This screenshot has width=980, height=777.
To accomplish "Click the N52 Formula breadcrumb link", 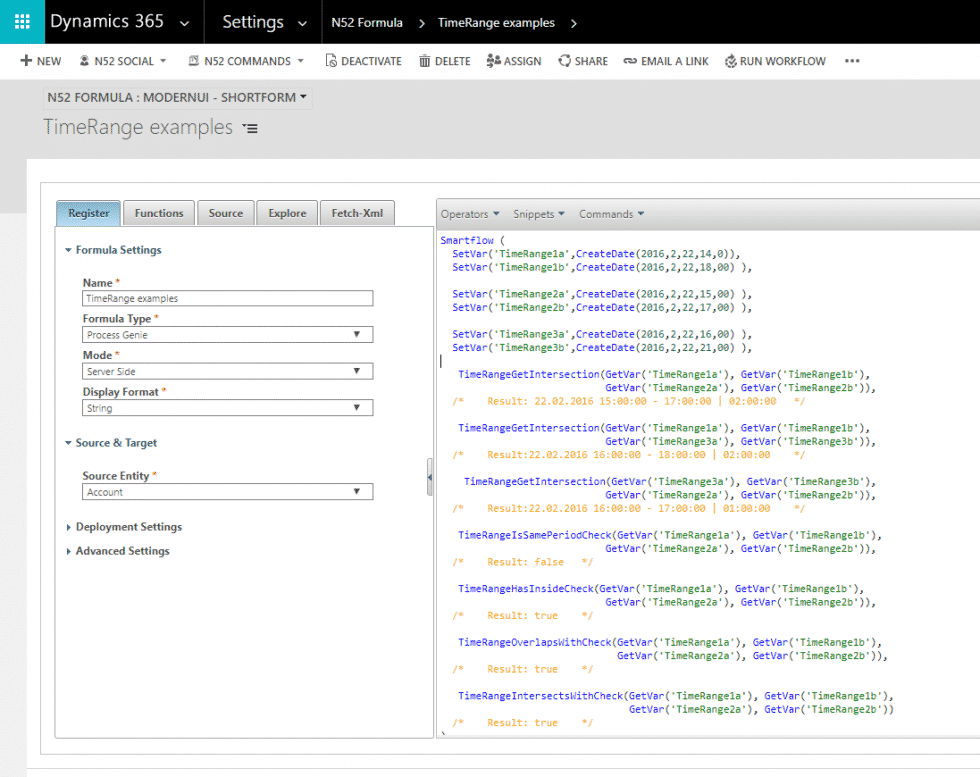I will [367, 23].
